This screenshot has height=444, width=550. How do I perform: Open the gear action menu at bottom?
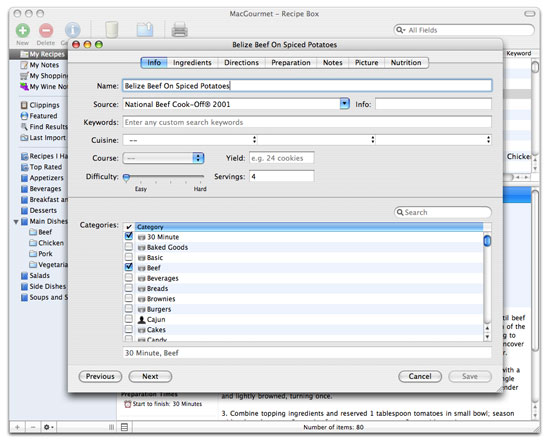pyautogui.click(x=48, y=427)
